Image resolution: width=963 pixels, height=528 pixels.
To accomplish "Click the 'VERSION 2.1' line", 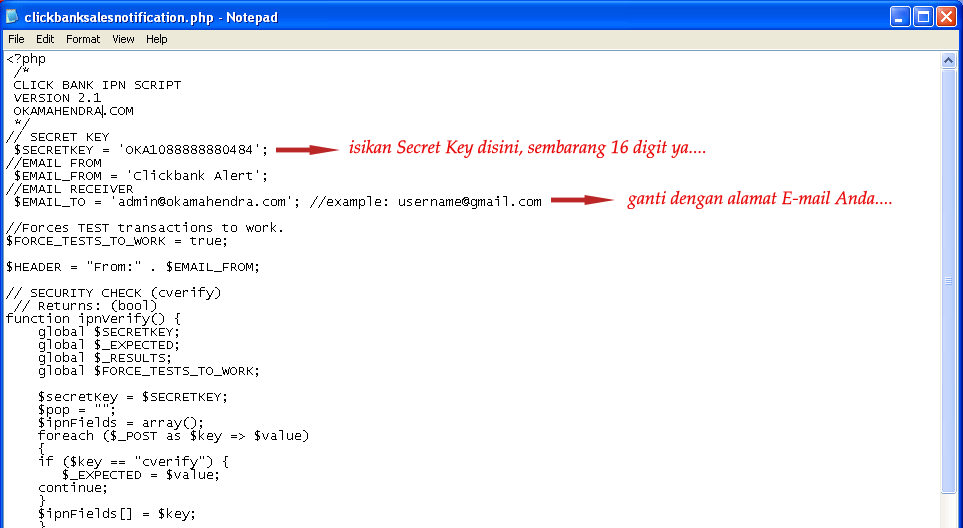I will pyautogui.click(x=57, y=98).
